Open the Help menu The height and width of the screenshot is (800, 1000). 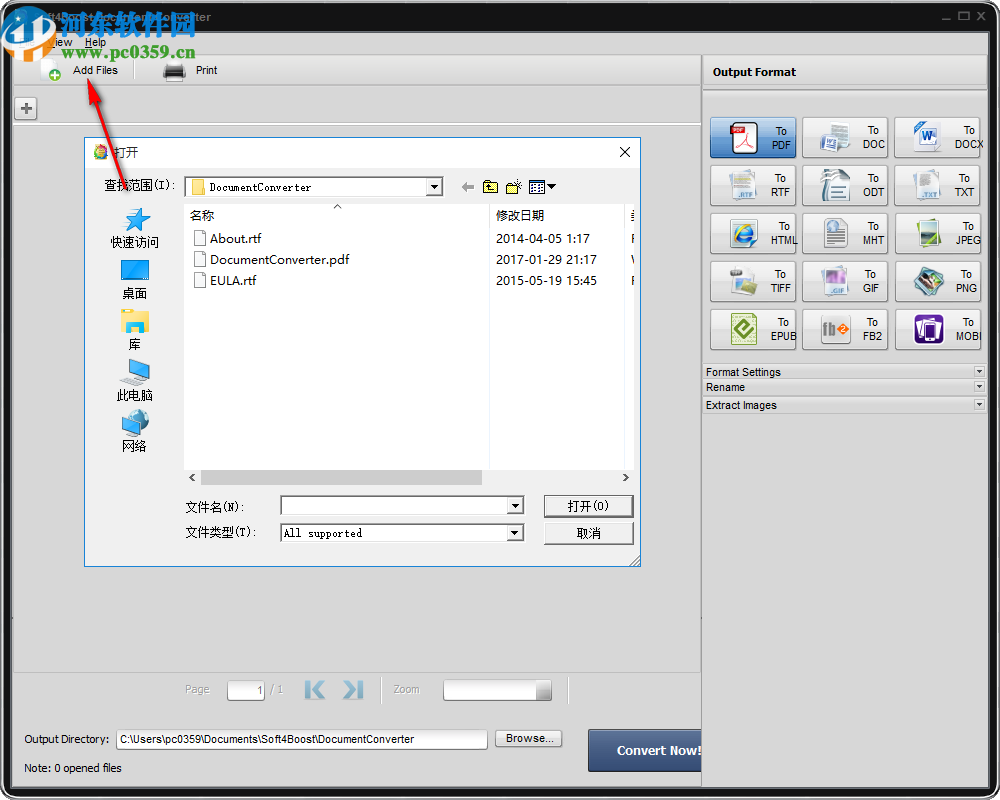tap(95, 42)
